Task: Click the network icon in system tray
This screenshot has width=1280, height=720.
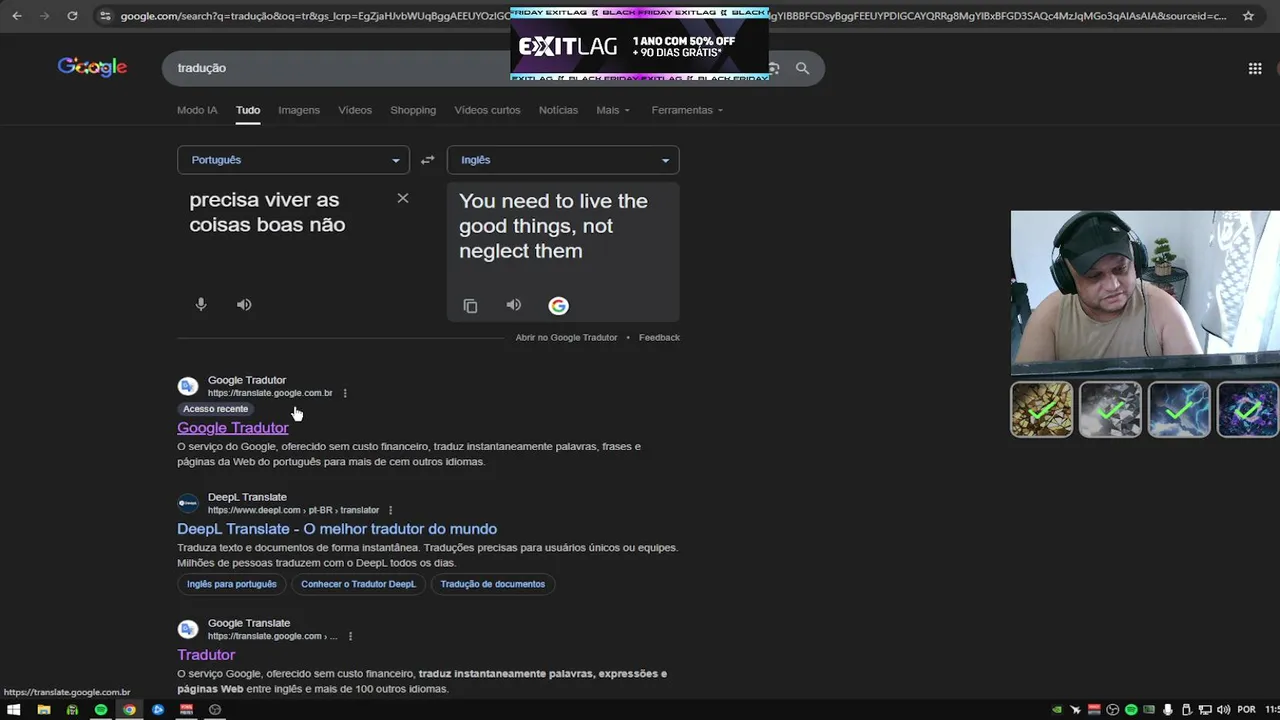Action: (x=1205, y=710)
